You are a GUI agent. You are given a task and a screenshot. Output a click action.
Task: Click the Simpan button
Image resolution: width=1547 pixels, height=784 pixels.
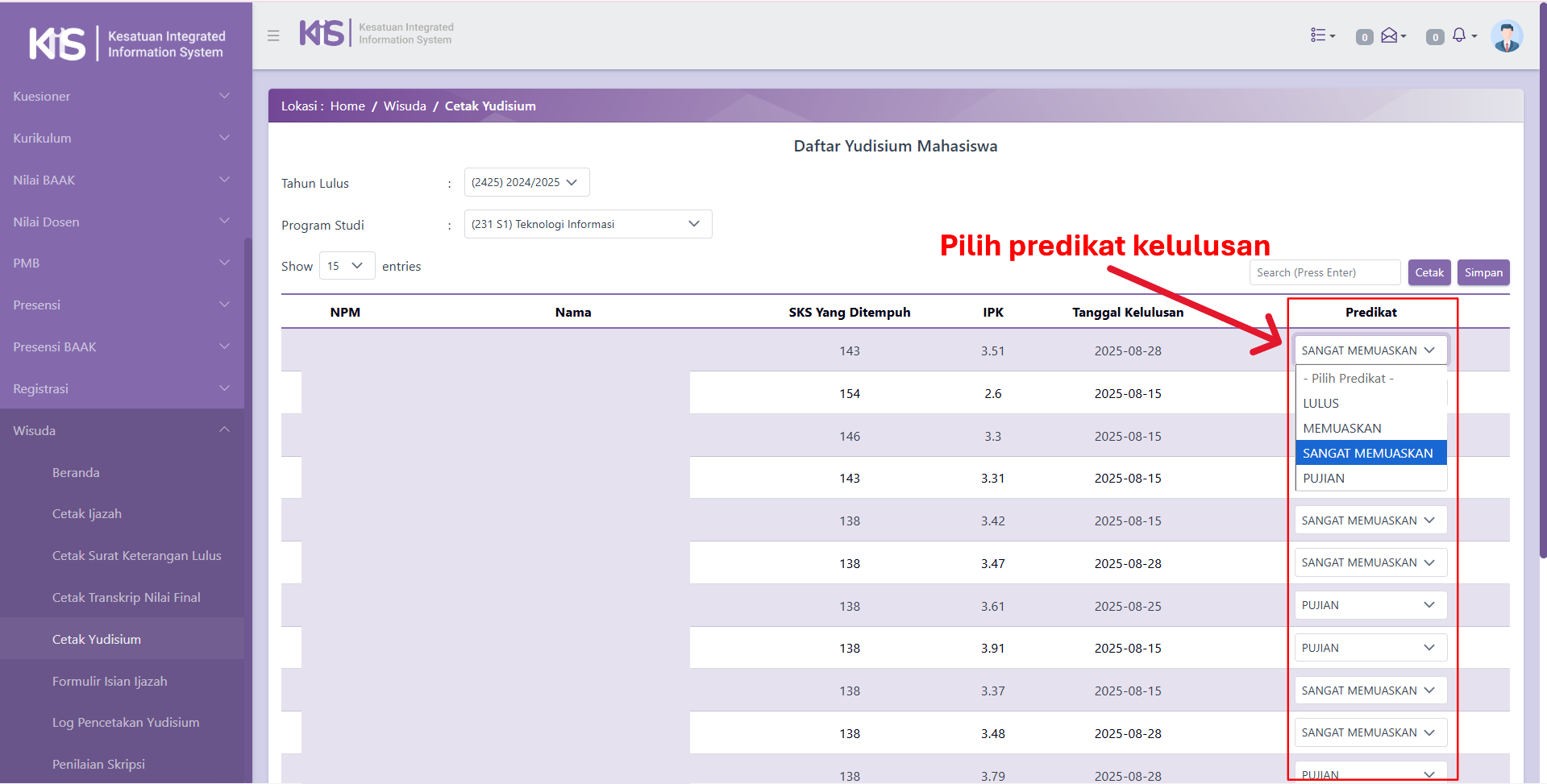click(1483, 272)
